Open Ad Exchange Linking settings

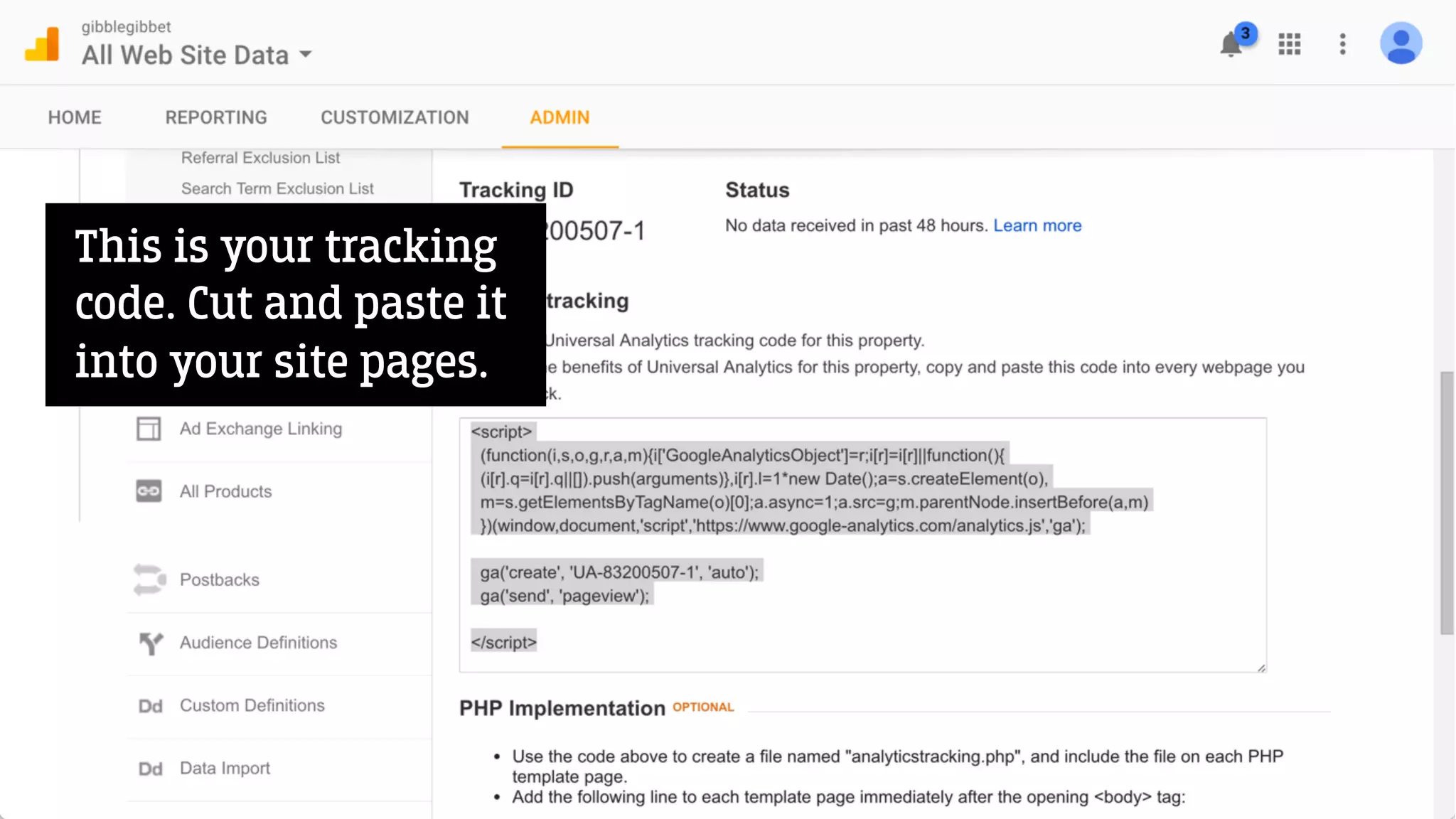[x=261, y=429]
